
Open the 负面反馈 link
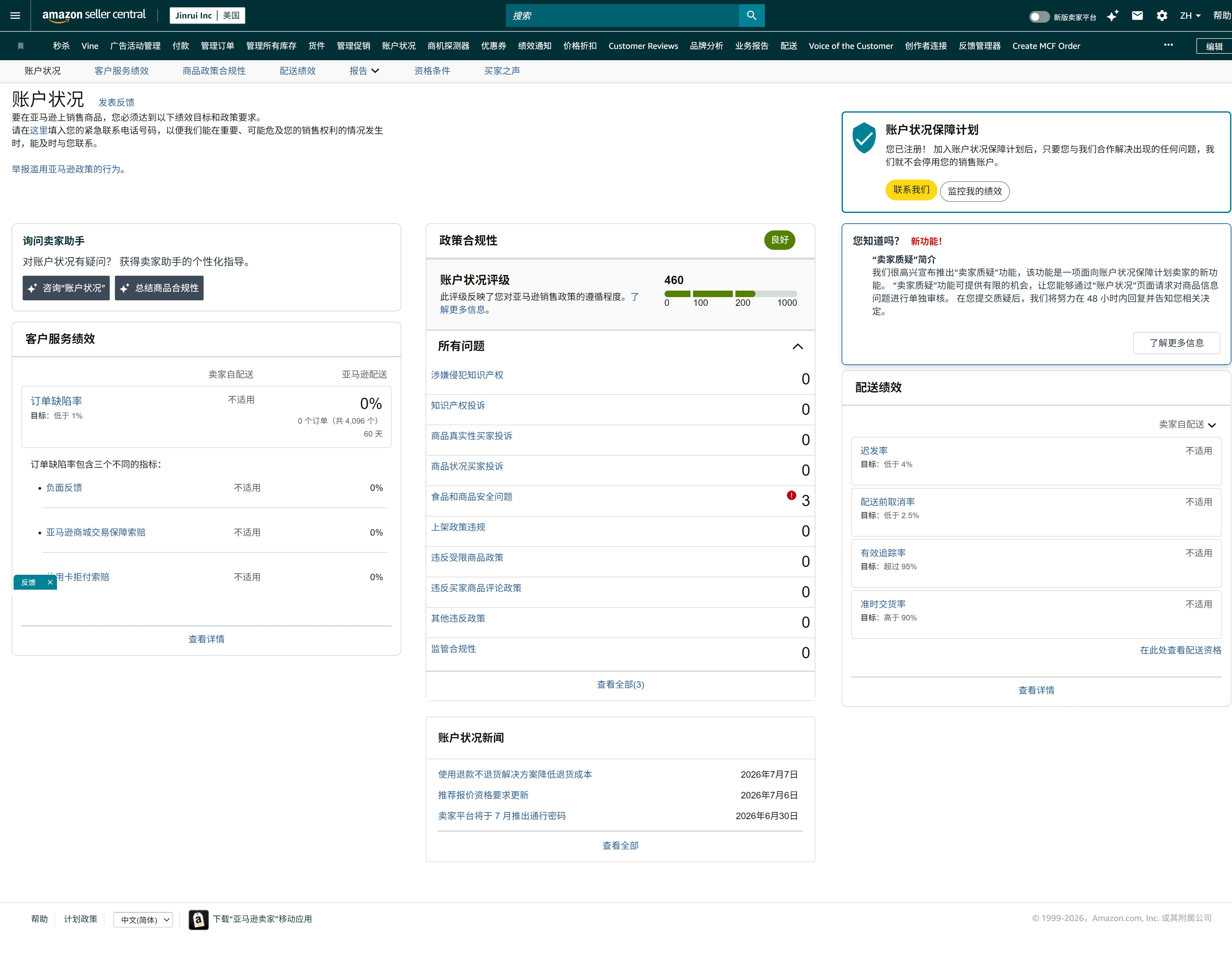64,488
